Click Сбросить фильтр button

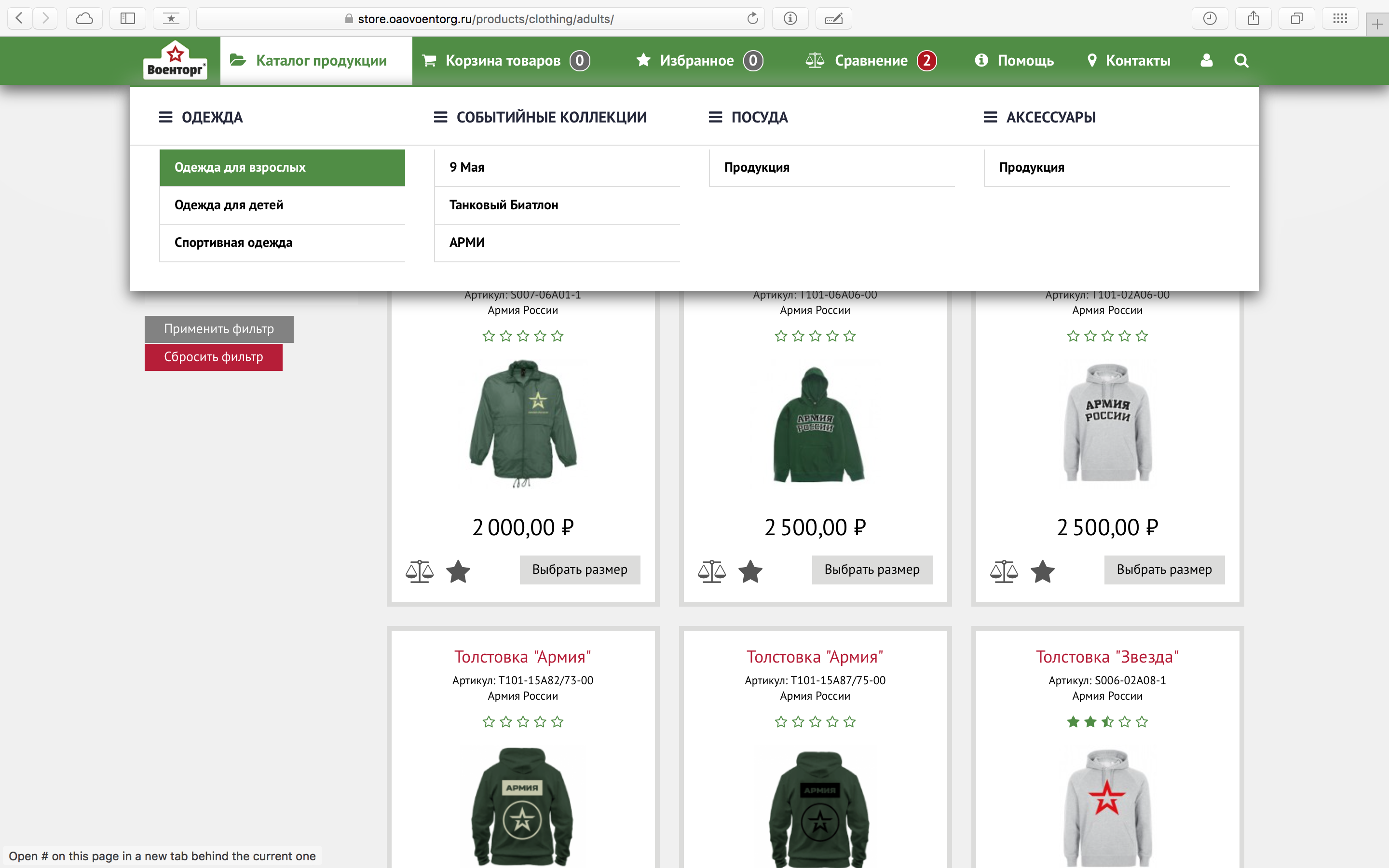point(214,357)
